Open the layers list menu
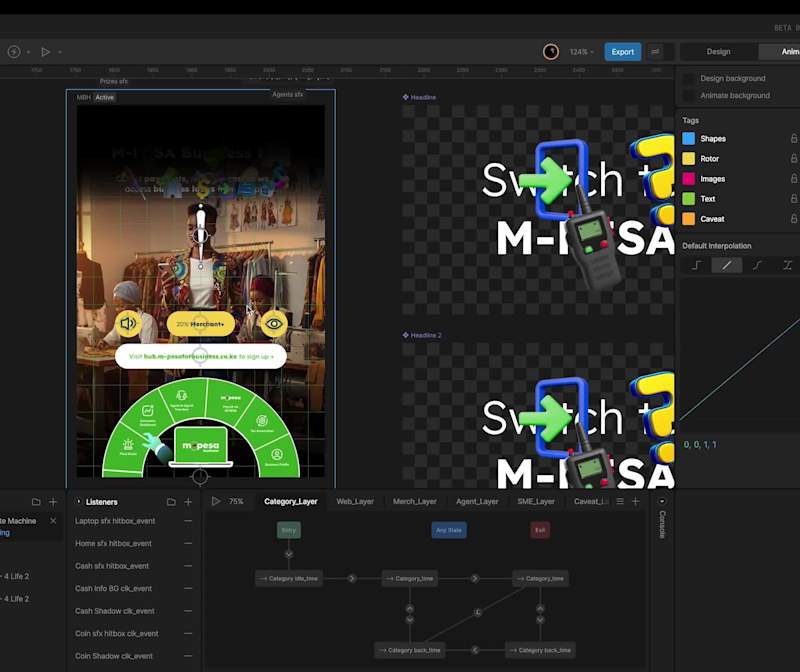Viewport: 800px width, 672px height. tap(619, 502)
